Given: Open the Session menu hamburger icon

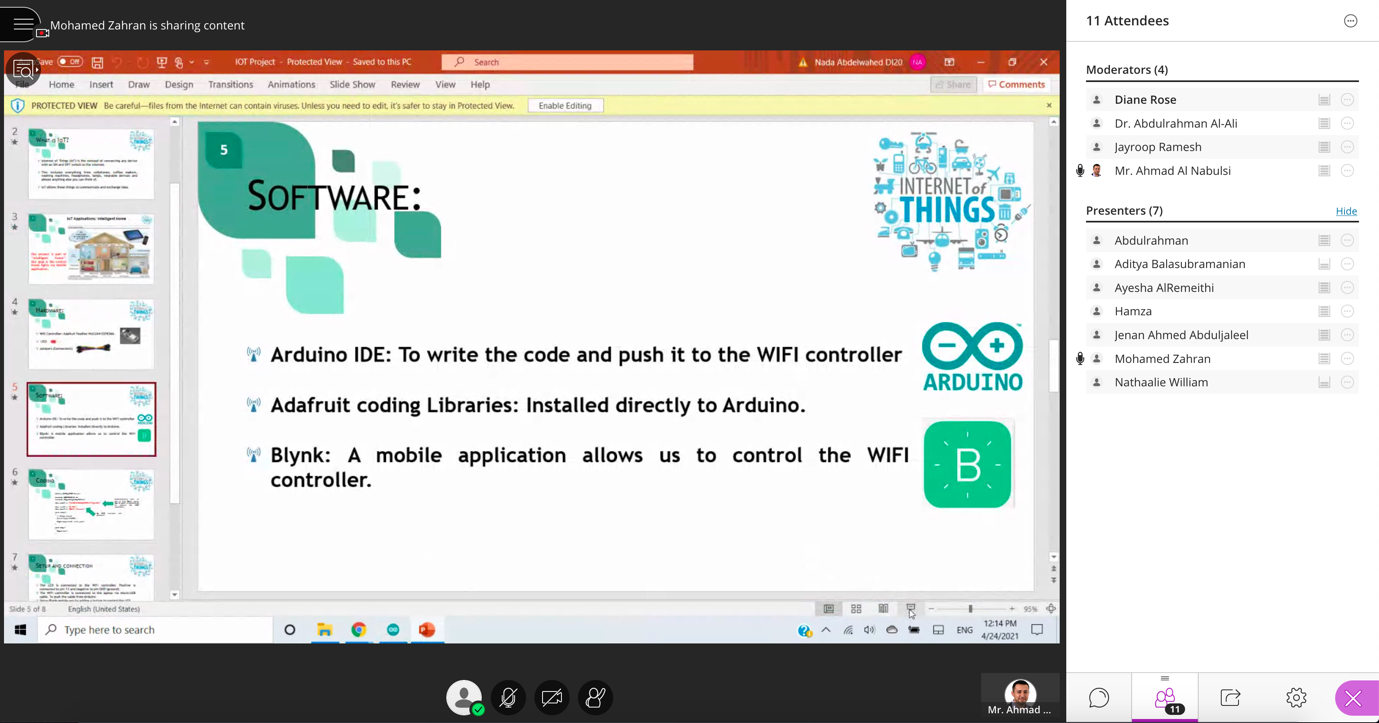Looking at the screenshot, I should [x=22, y=24].
